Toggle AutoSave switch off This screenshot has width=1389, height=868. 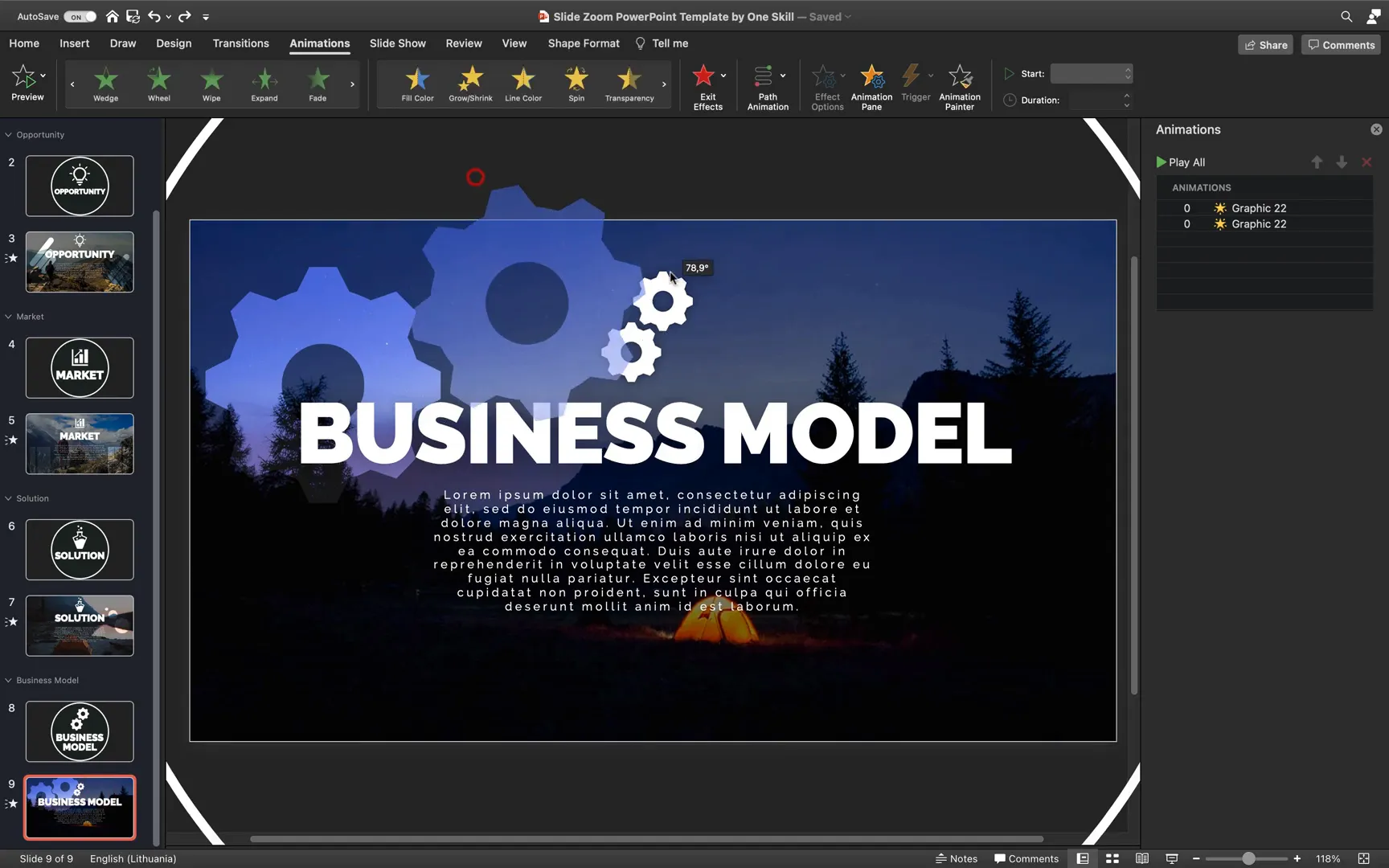coord(80,16)
